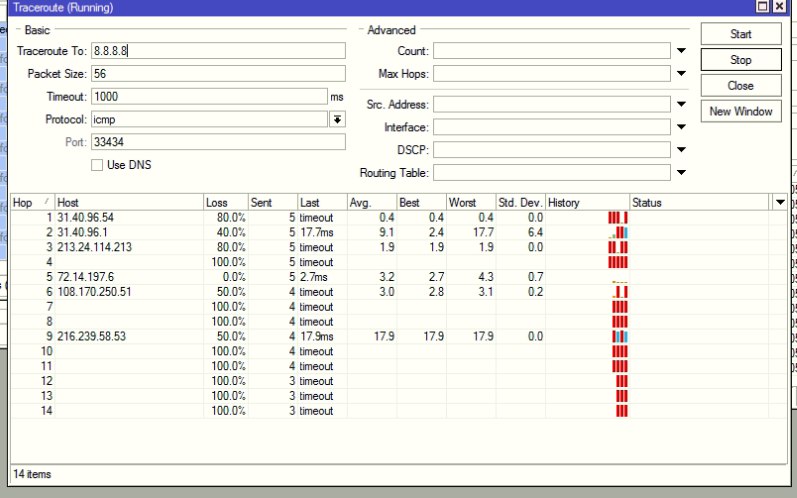Click the Packet Size field
Screen dimensions: 797x498
tap(218, 74)
